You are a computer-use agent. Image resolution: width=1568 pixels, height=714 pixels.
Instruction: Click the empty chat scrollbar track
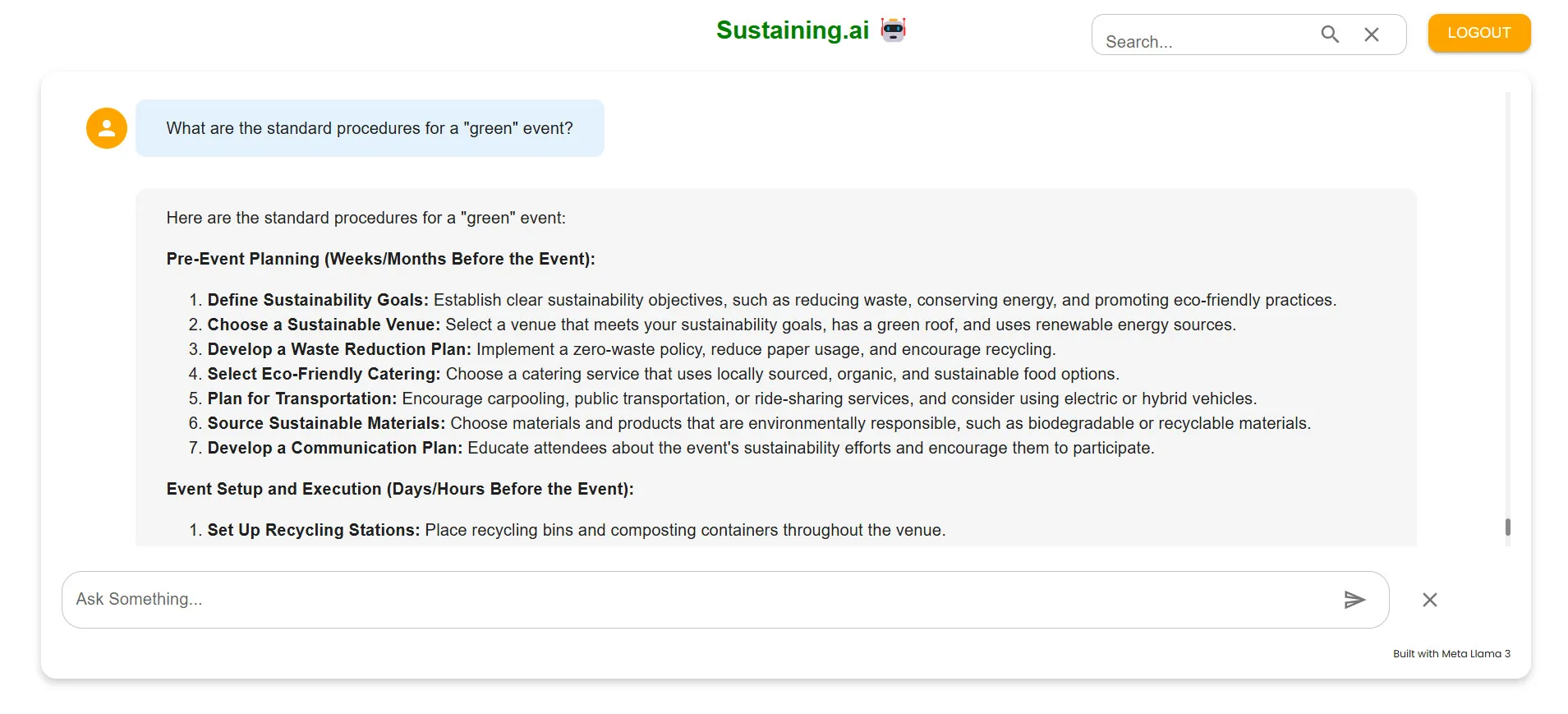point(1508,304)
